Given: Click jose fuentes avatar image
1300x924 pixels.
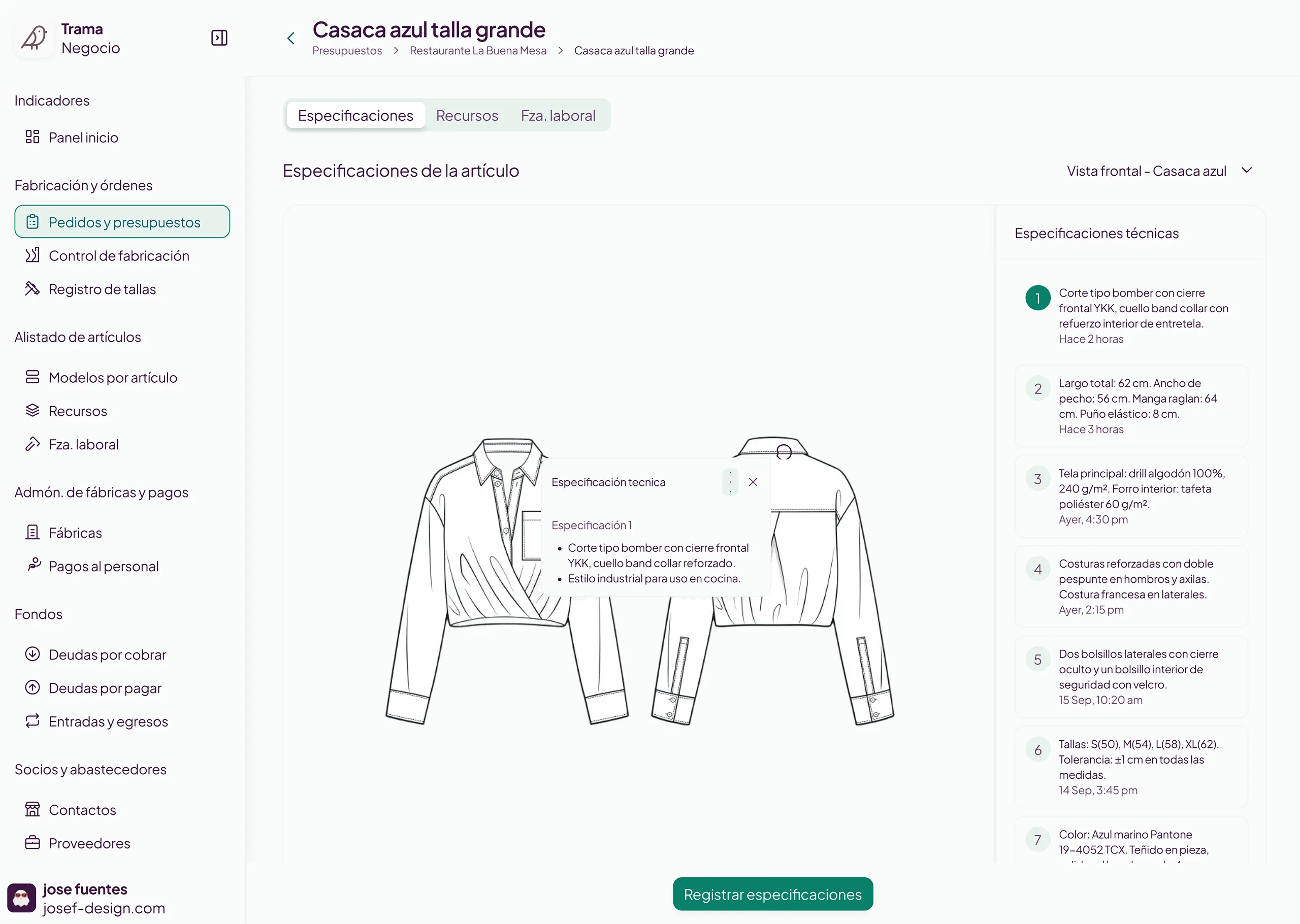Looking at the screenshot, I should click(x=22, y=898).
